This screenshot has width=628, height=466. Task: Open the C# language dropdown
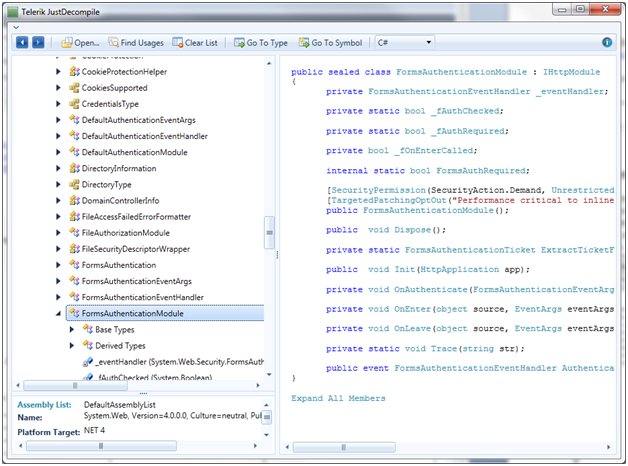[405, 42]
